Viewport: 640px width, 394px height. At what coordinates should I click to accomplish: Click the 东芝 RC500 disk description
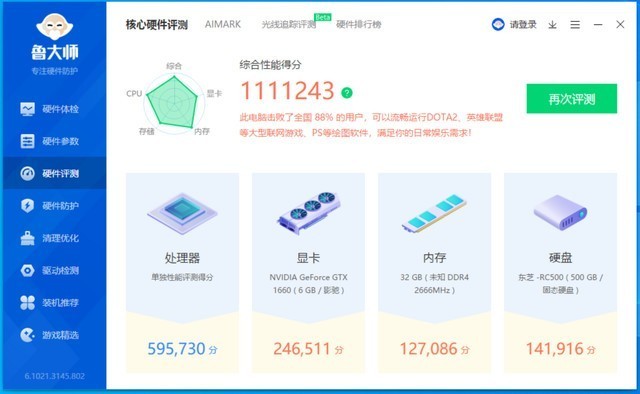pyautogui.click(x=560, y=283)
